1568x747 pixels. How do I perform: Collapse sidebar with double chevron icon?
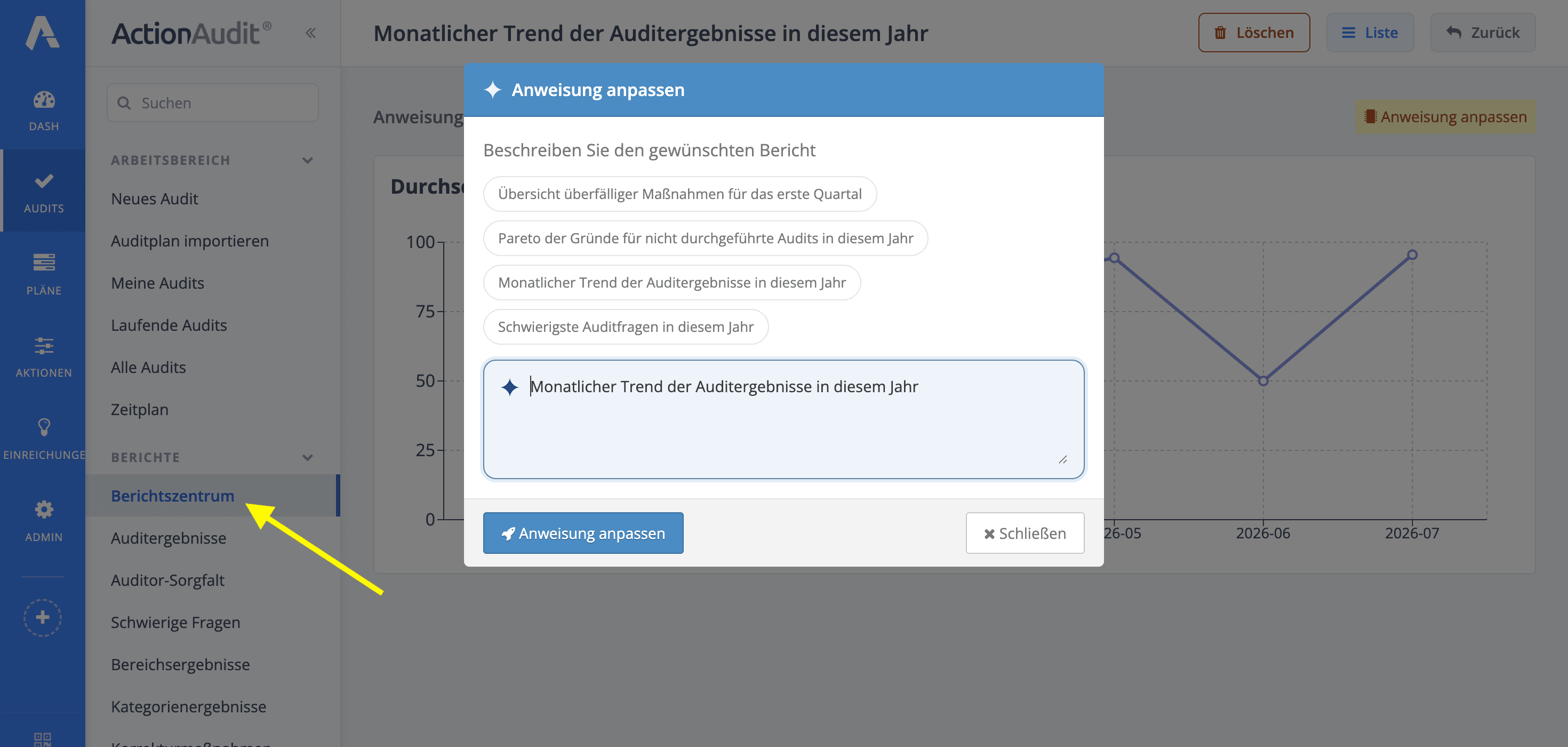click(310, 33)
